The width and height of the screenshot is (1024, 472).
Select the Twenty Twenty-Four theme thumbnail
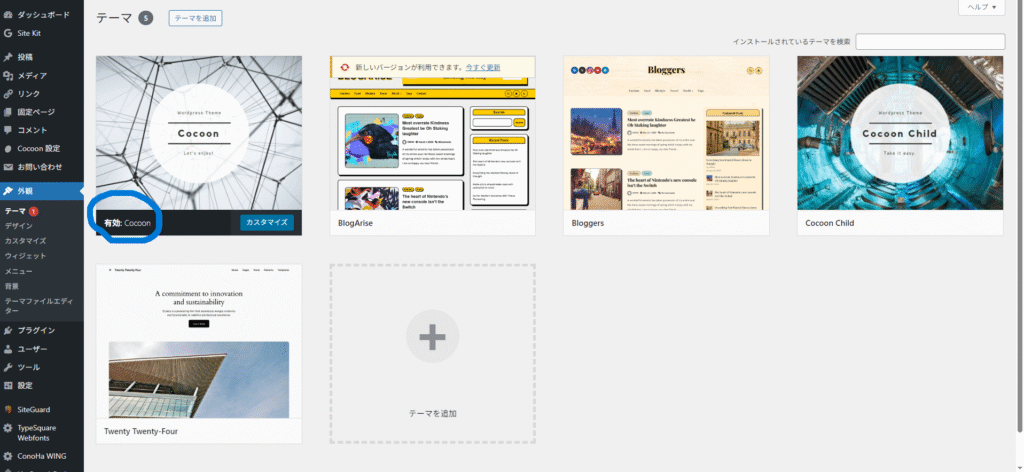[199, 342]
